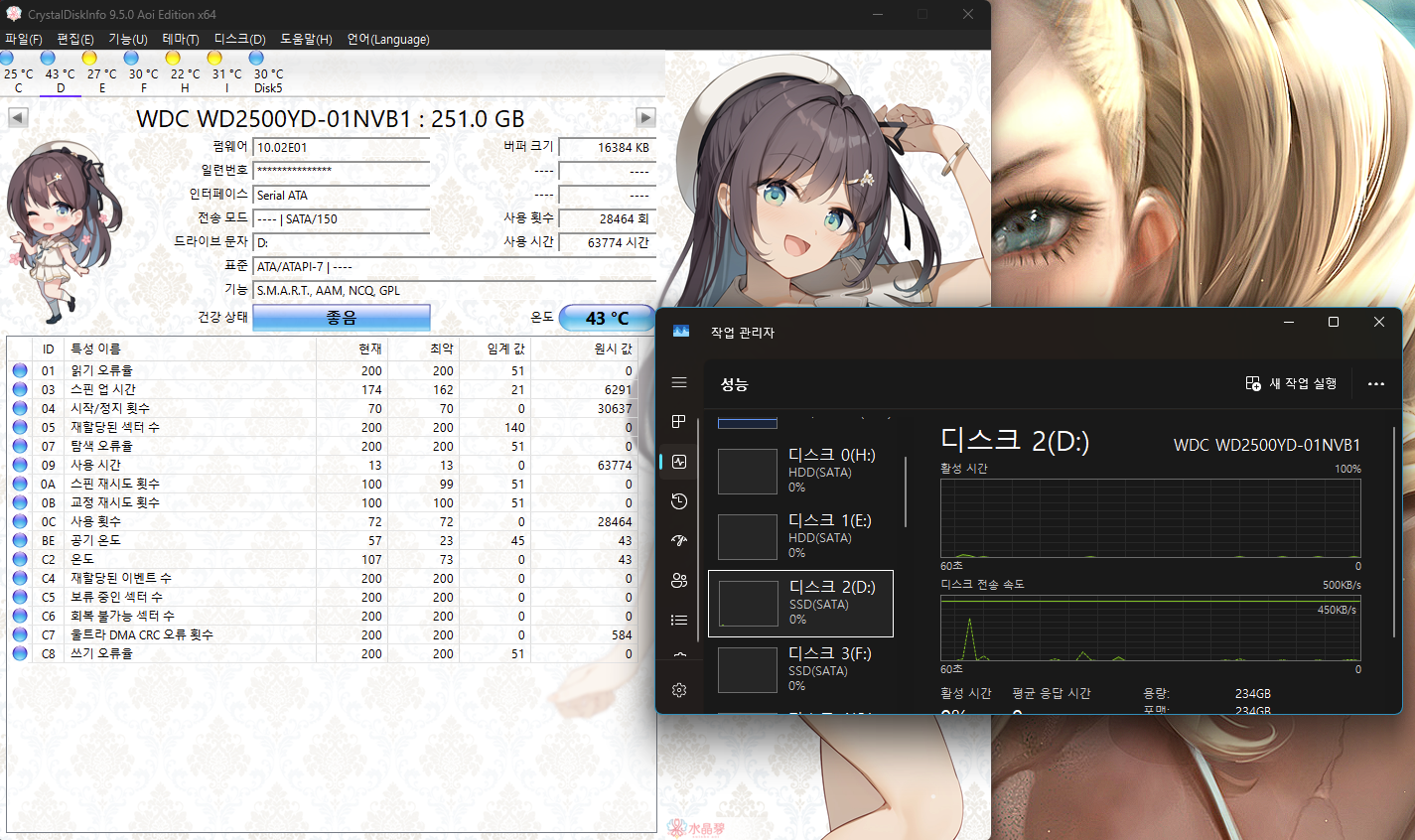Click the 원시 값 column header
1415x840 pixels.
coord(585,349)
